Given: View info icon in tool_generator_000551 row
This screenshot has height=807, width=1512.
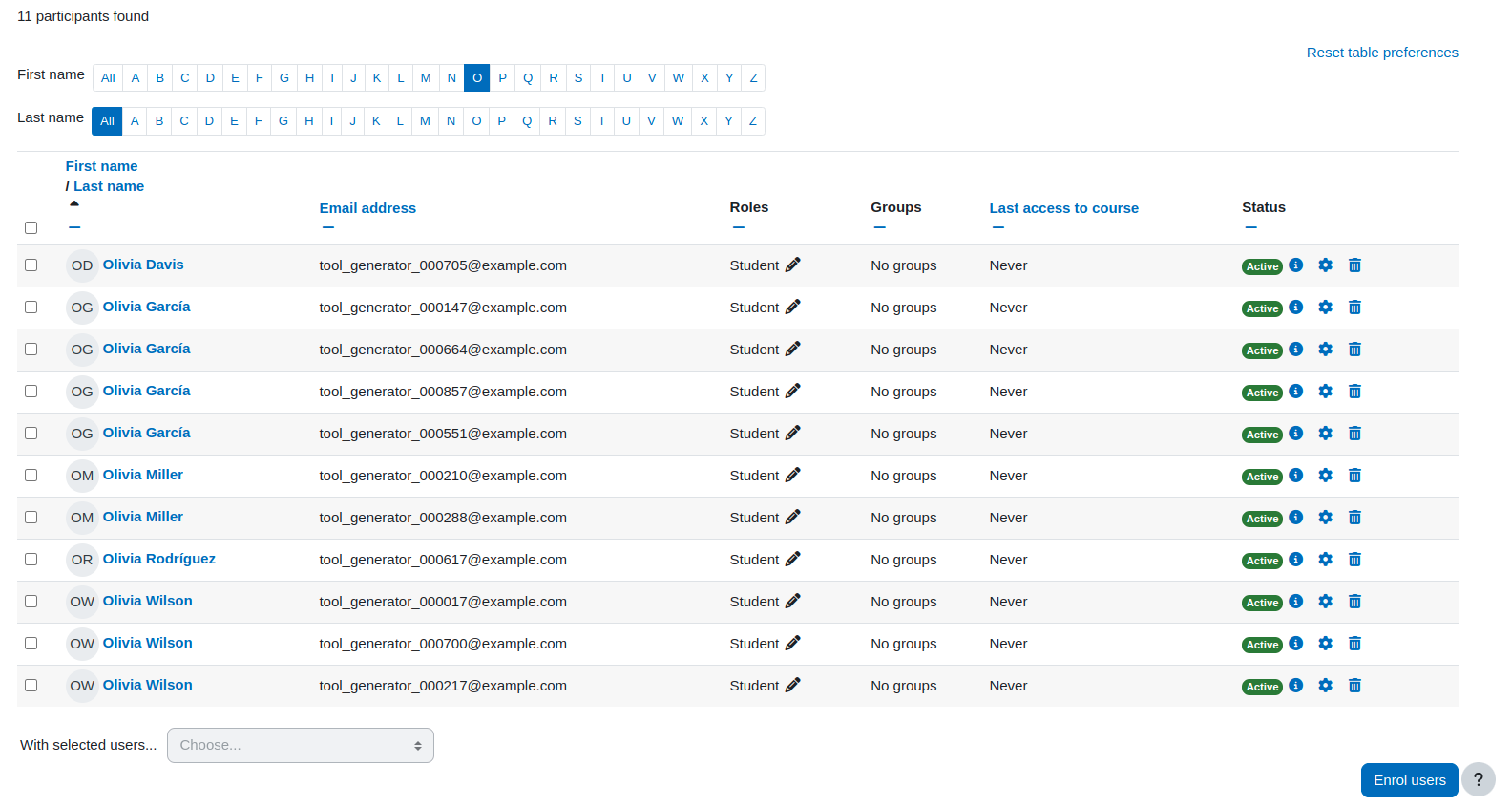Looking at the screenshot, I should [x=1295, y=433].
